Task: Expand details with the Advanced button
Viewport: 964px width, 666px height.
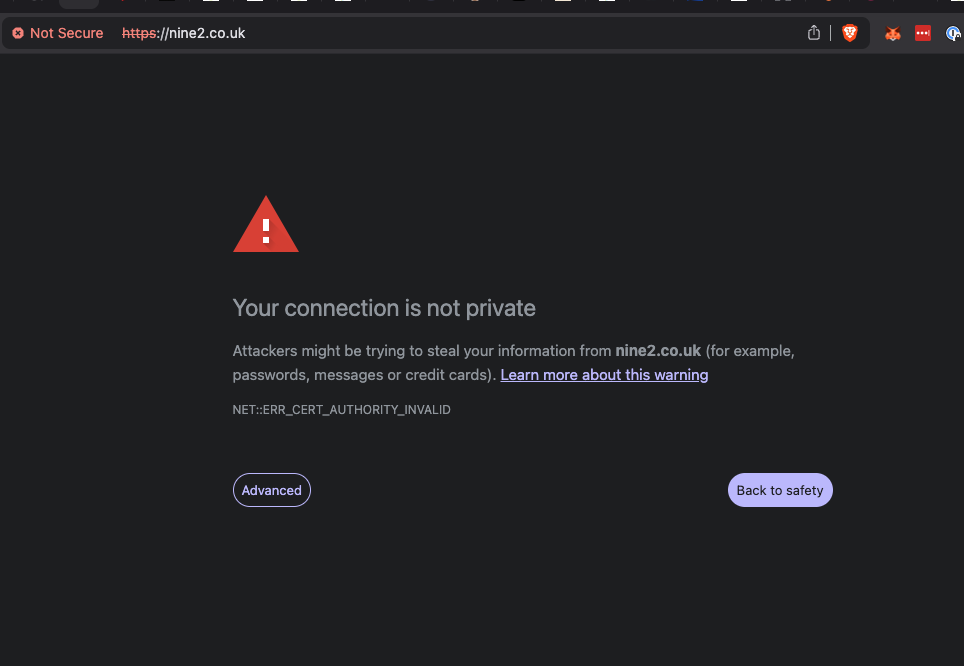Action: [x=271, y=490]
